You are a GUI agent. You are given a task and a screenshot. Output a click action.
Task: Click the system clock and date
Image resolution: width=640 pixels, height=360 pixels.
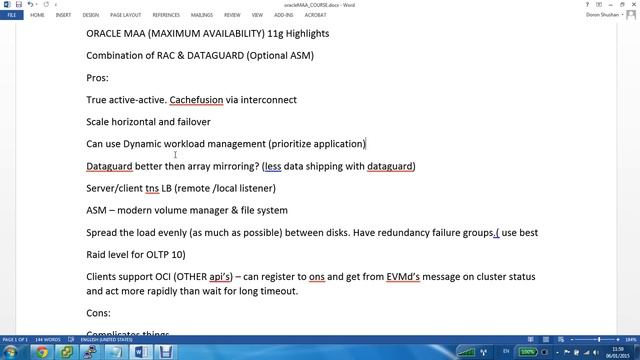pyautogui.click(x=618, y=352)
